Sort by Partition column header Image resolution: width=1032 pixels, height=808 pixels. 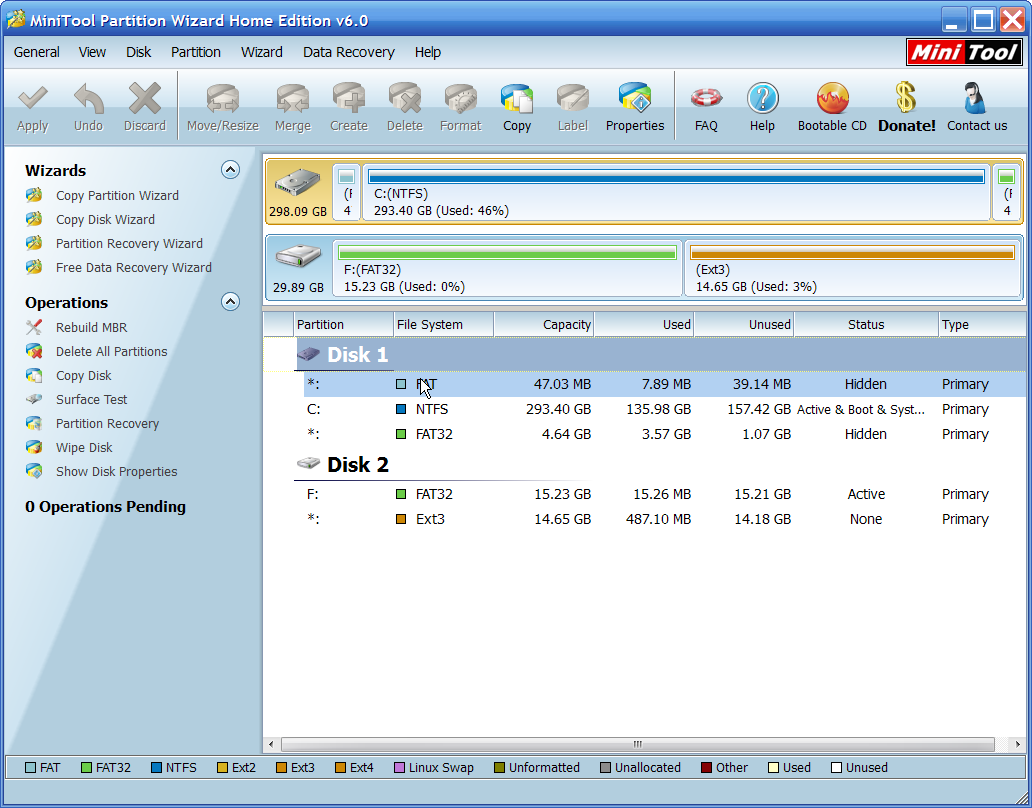point(344,324)
